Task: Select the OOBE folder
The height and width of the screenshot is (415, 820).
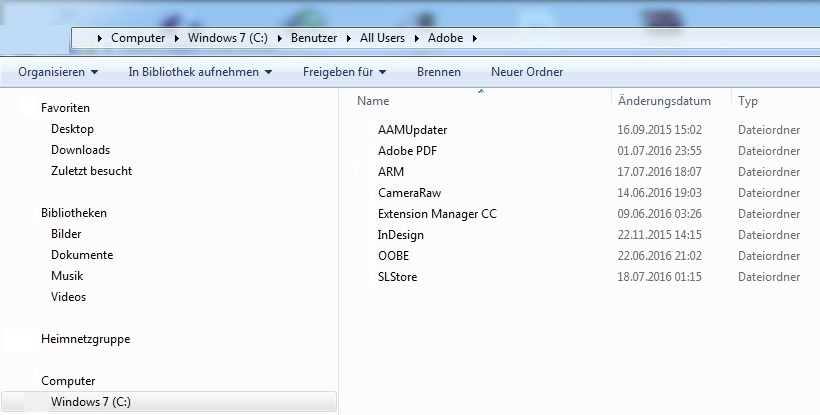Action: [393, 256]
